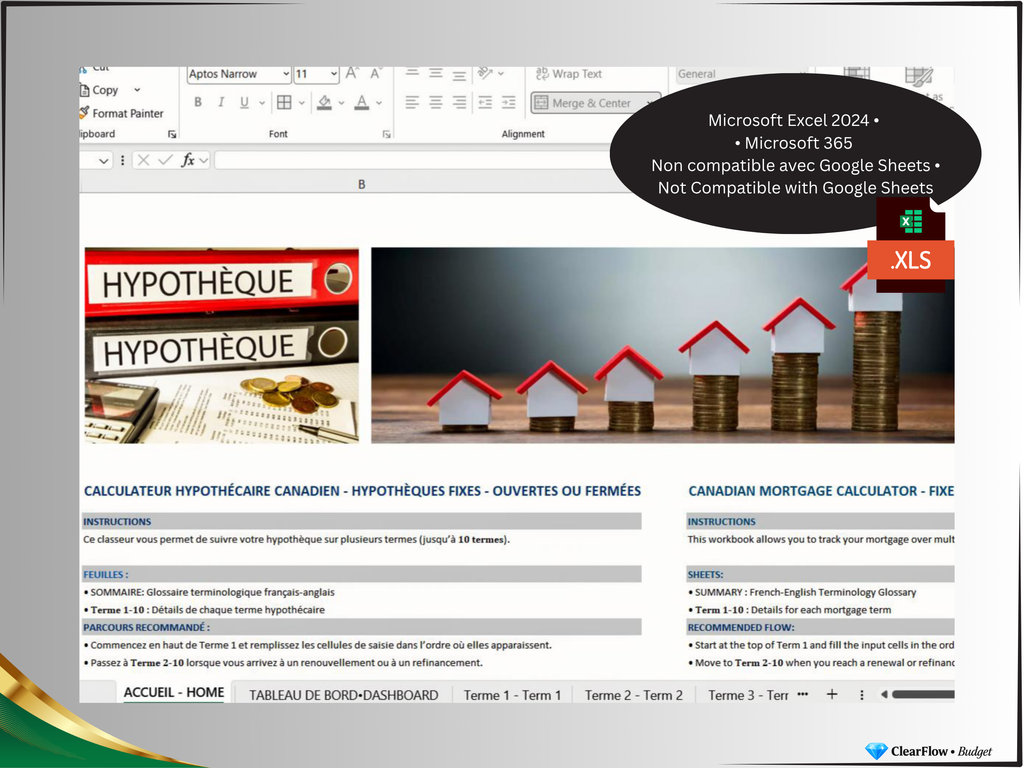Click the RECOMMENDED FLOW: header cell
This screenshot has width=1024, height=768.
click(x=820, y=628)
